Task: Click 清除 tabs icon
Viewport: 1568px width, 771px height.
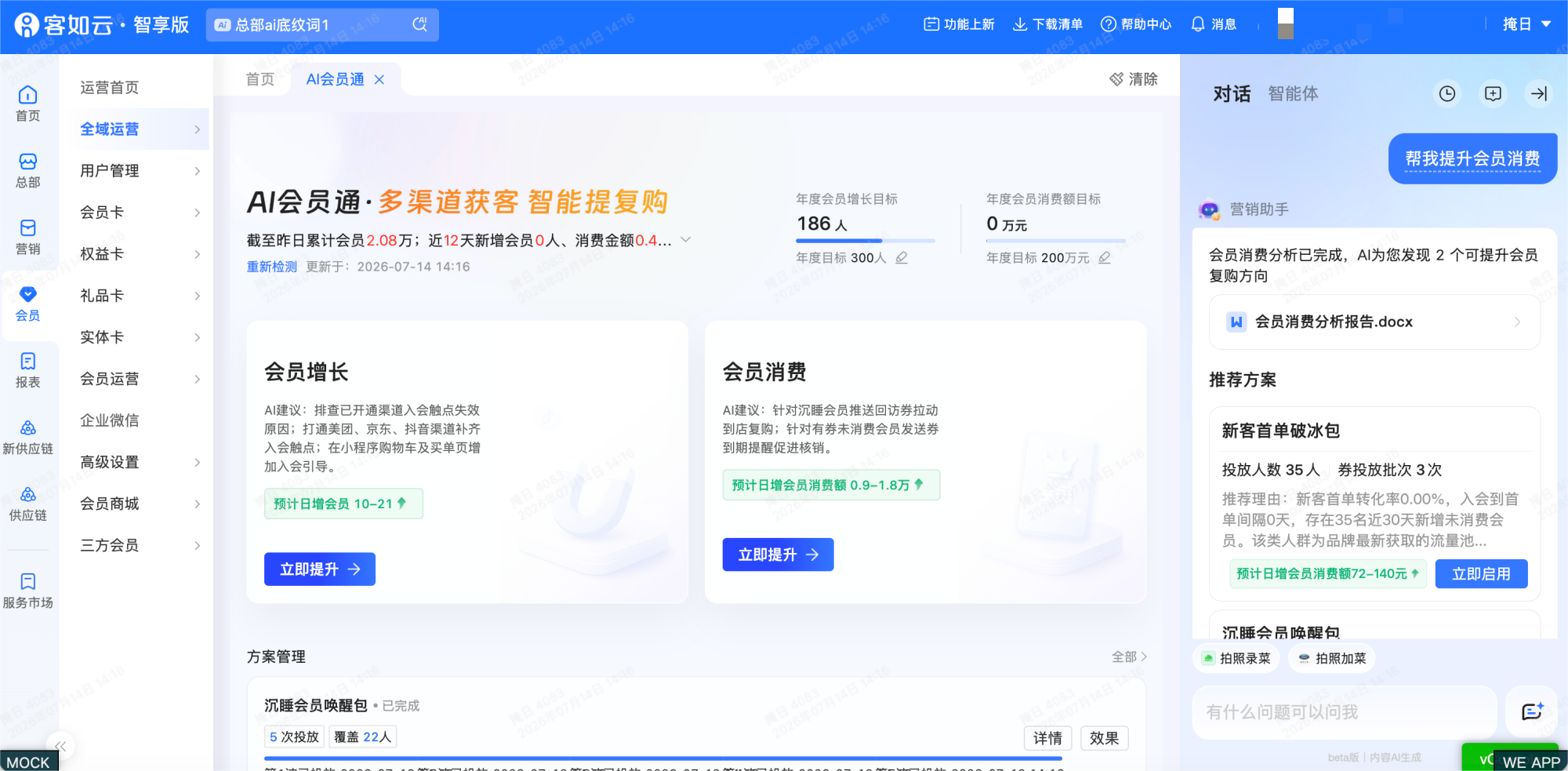Action: click(x=1134, y=79)
